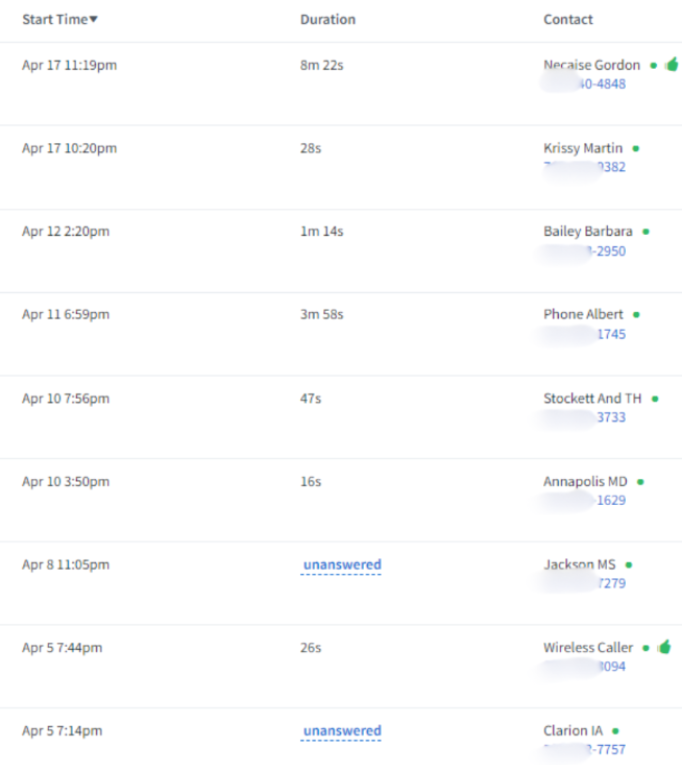Click the green dot next to Krissy Martin

[x=636, y=148]
